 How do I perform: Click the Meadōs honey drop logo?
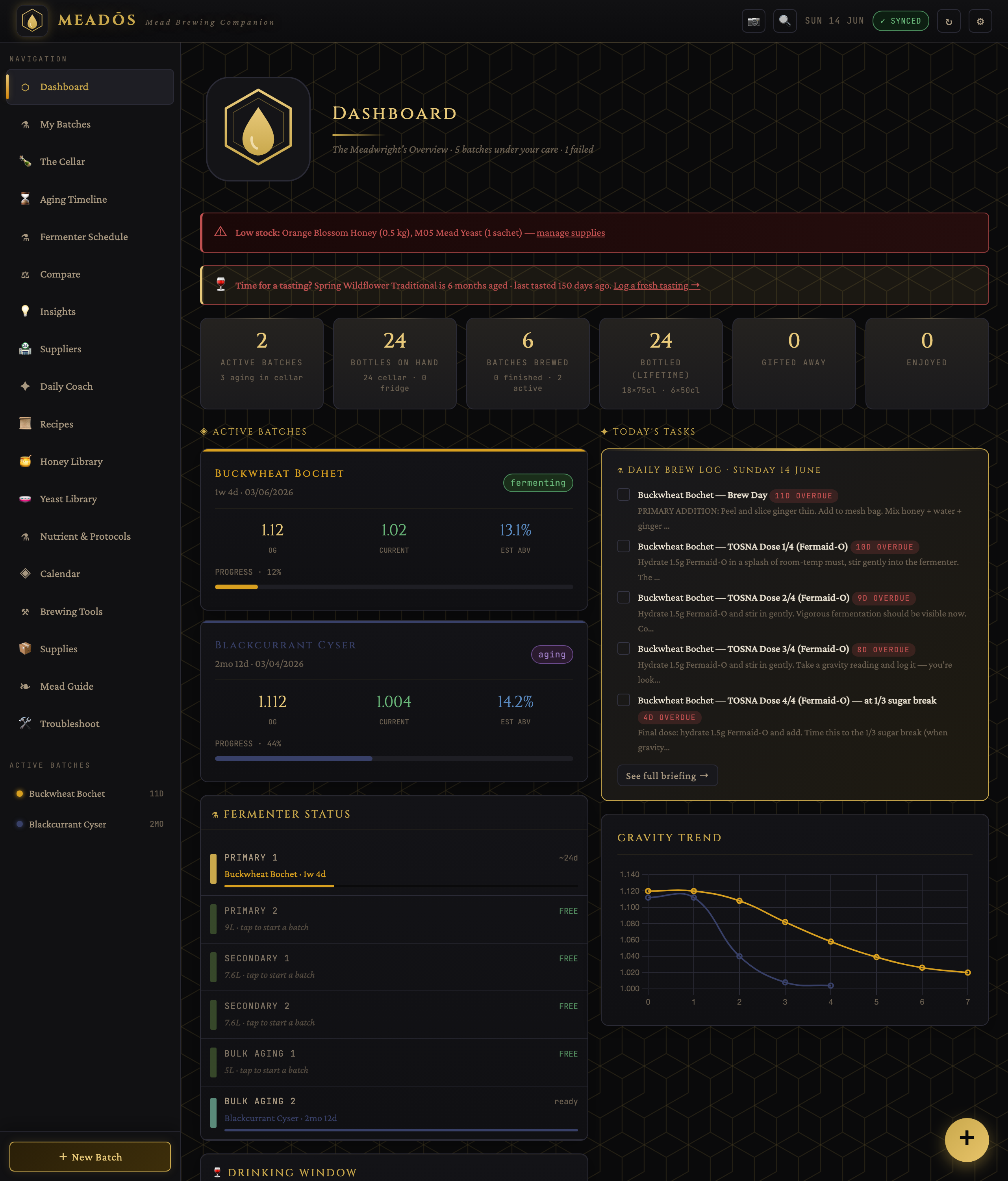[x=32, y=21]
